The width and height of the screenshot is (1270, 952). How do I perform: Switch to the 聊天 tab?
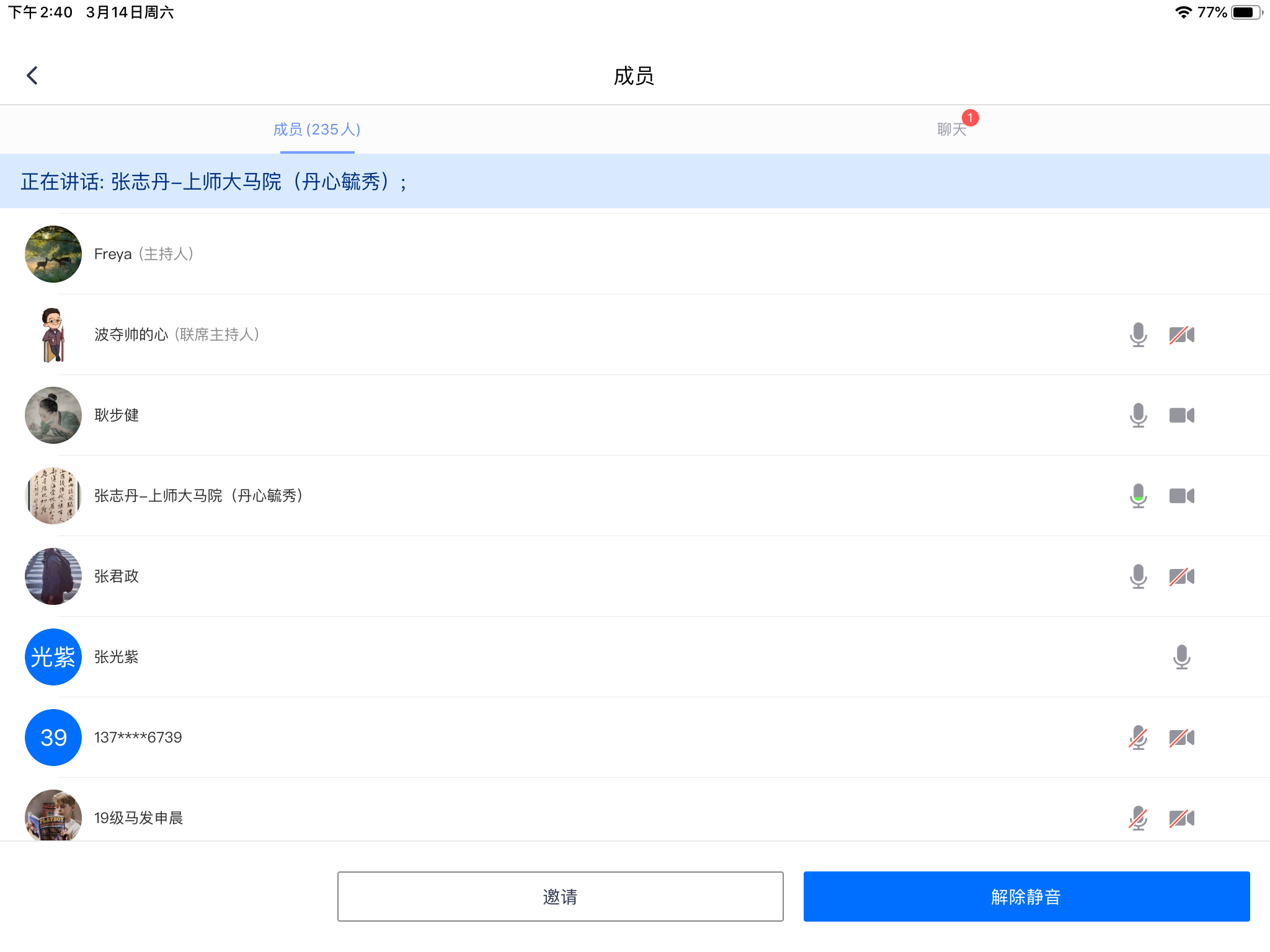point(951,130)
